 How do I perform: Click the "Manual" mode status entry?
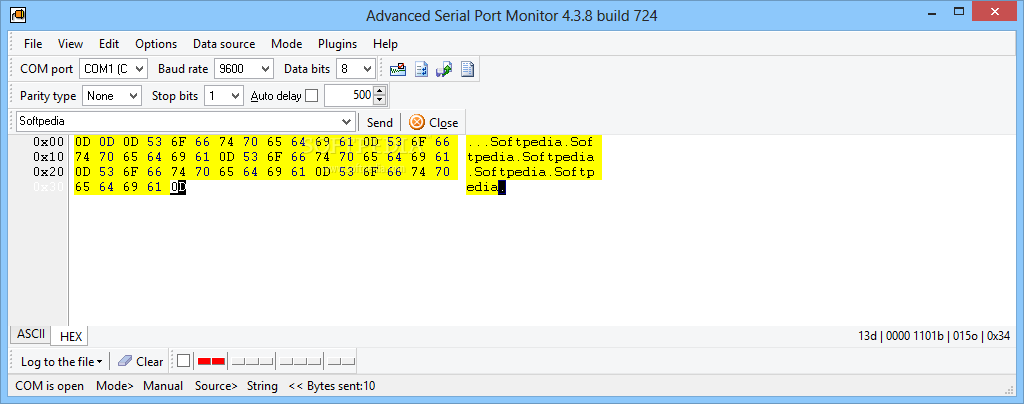163,386
